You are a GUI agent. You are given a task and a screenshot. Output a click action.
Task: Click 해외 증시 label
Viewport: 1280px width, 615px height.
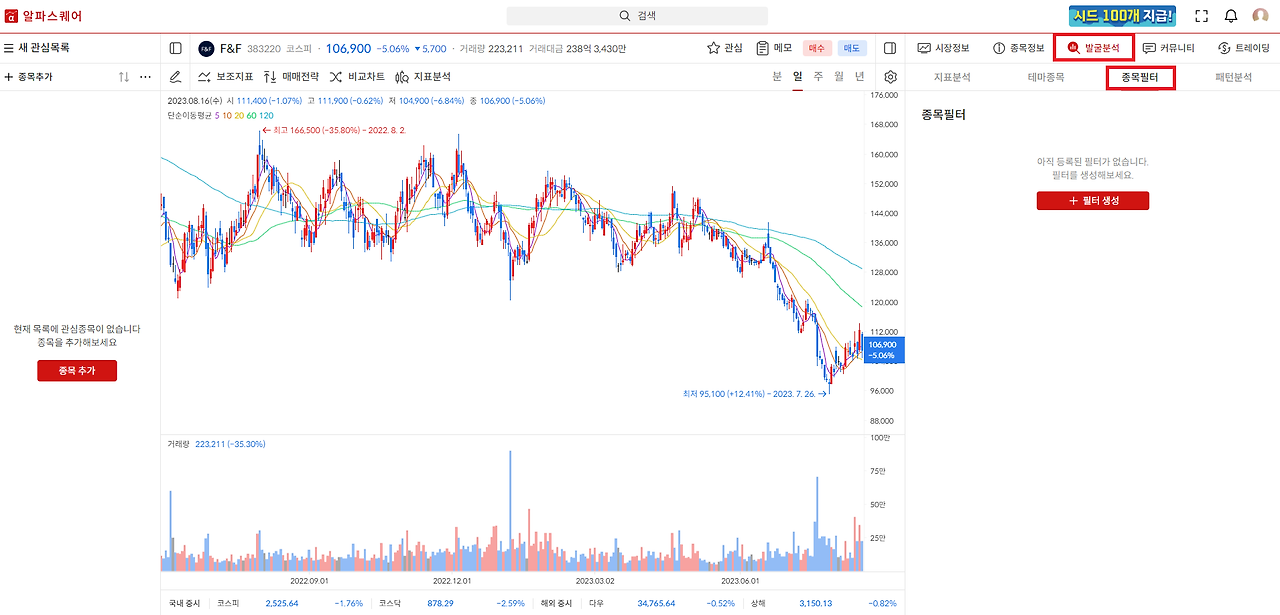pos(557,604)
